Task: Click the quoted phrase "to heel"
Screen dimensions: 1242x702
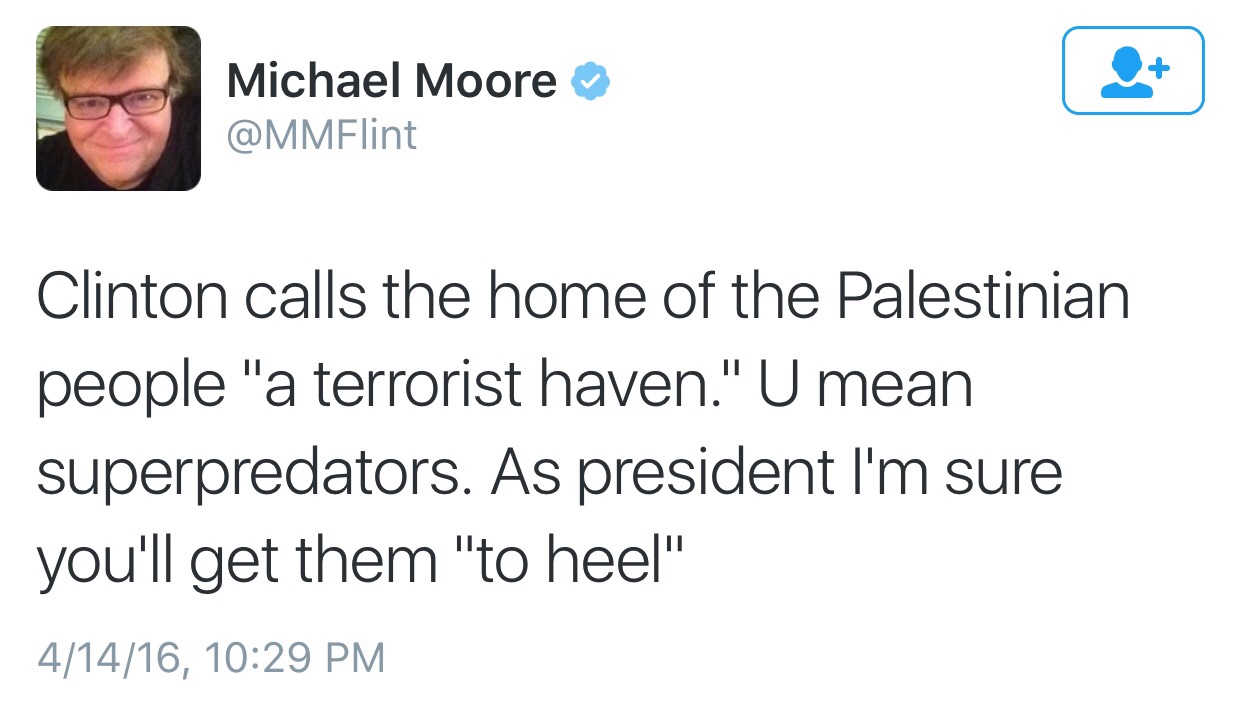Action: click(573, 557)
